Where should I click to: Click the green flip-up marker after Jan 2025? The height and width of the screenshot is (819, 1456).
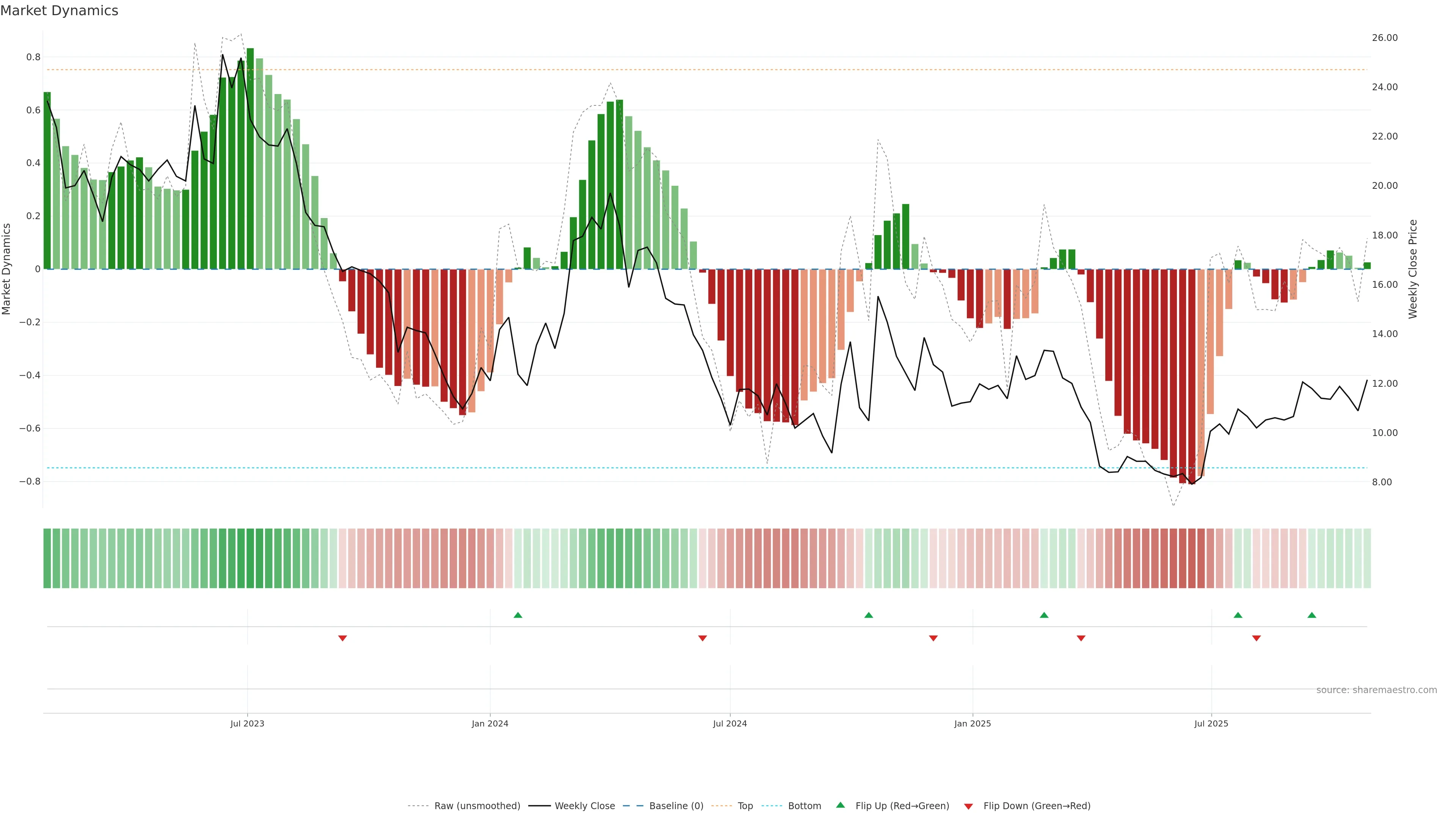1044,615
